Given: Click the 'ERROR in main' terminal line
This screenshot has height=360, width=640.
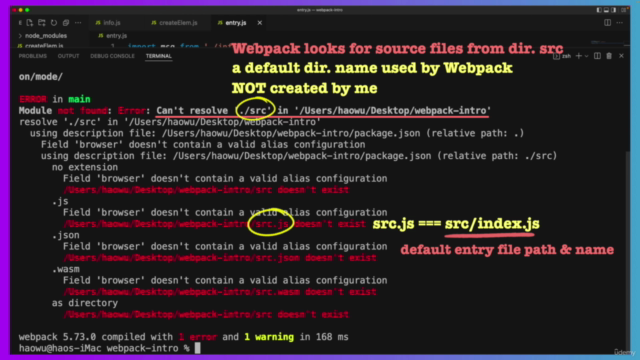Looking at the screenshot, I should coord(55,99).
